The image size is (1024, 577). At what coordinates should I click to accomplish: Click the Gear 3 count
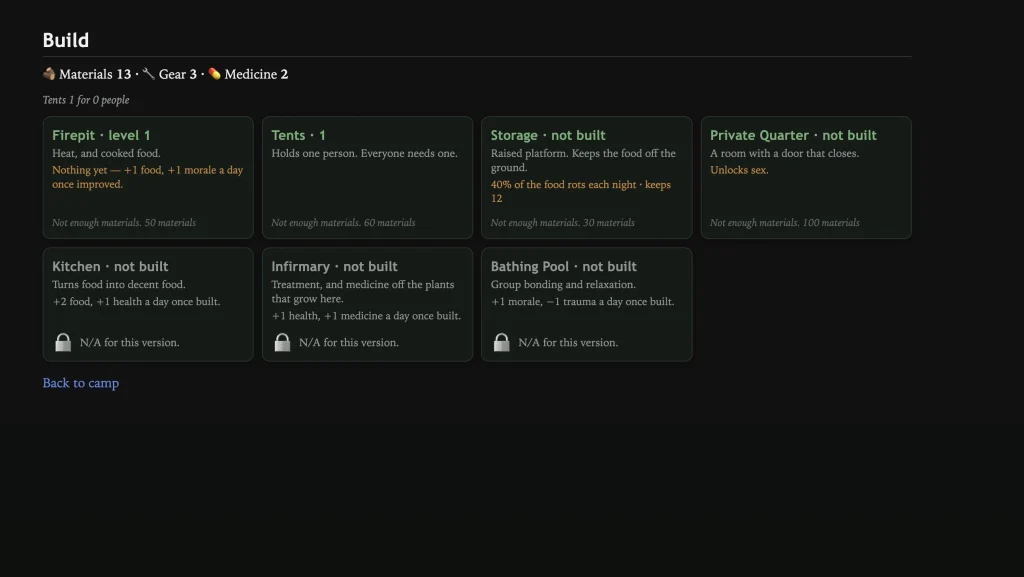point(178,74)
